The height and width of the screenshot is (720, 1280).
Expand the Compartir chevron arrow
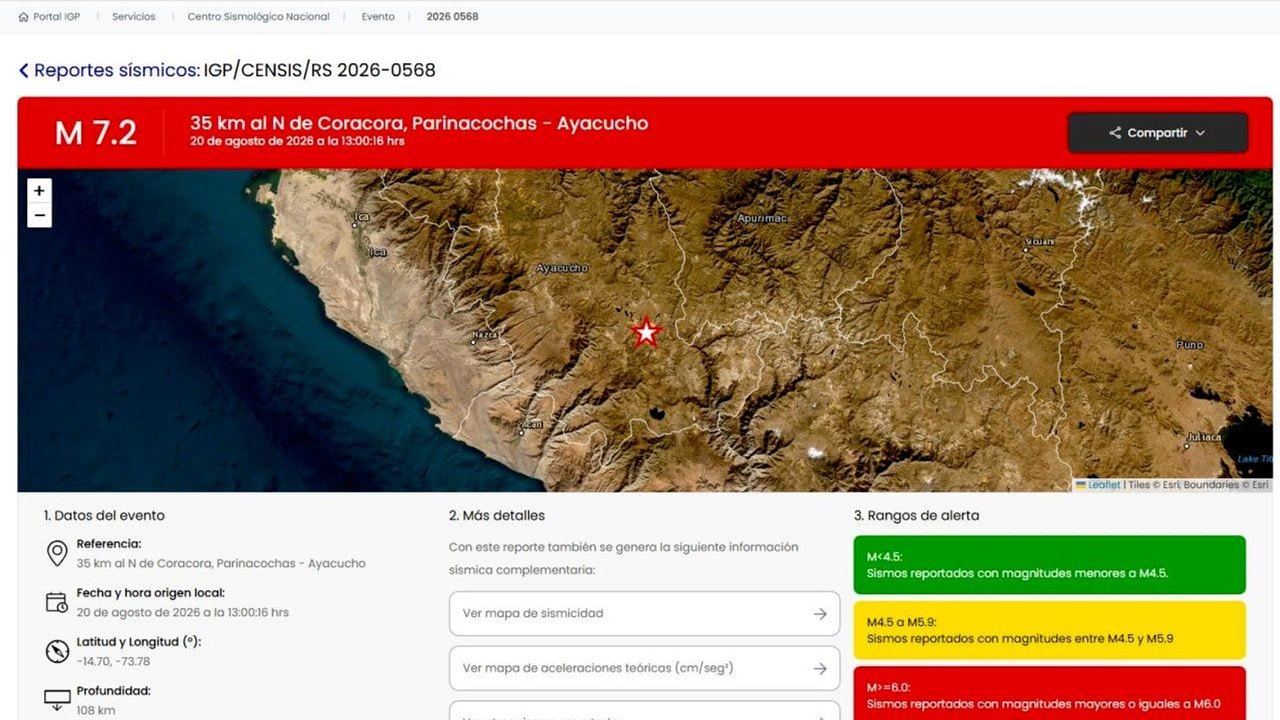pos(1200,133)
